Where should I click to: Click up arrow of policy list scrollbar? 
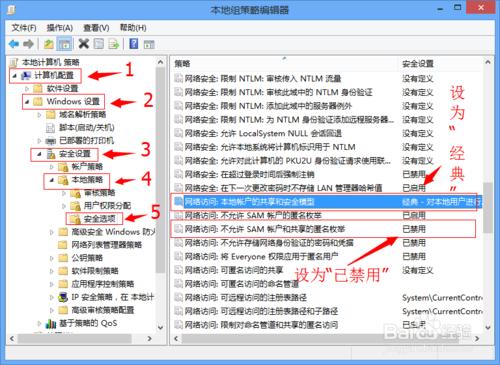pos(488,62)
